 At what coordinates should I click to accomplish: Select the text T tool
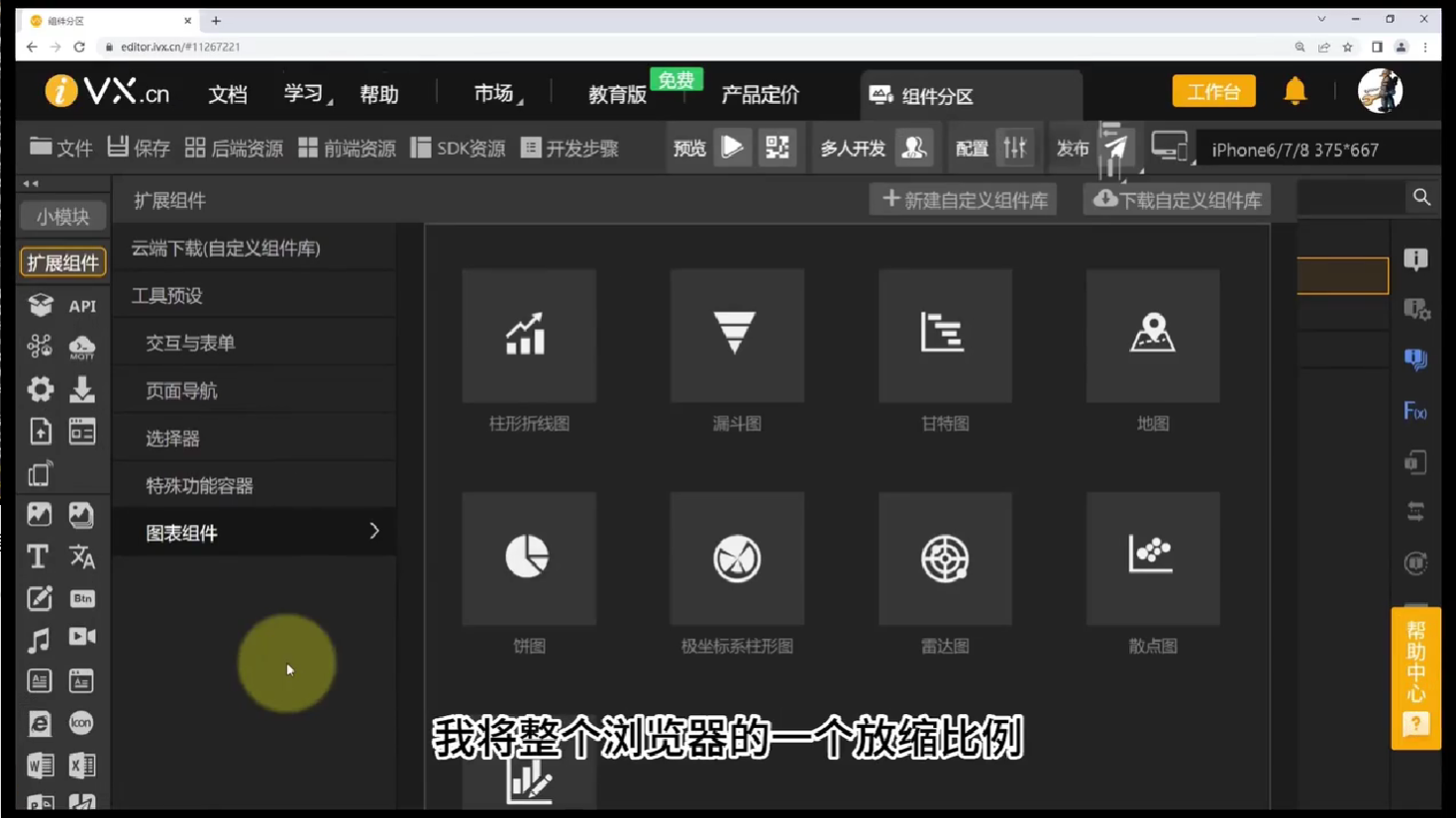click(x=38, y=557)
